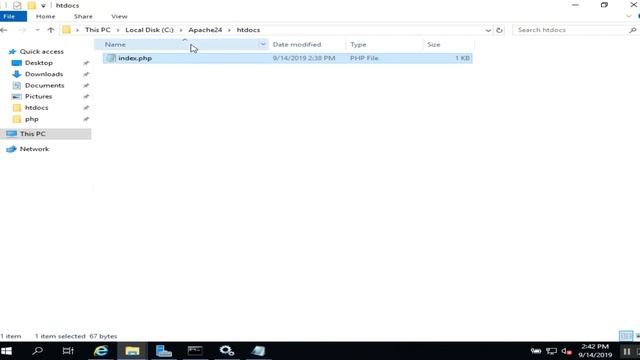Select Network in the navigation pane
Viewport: 640px width, 360px height.
(34, 149)
